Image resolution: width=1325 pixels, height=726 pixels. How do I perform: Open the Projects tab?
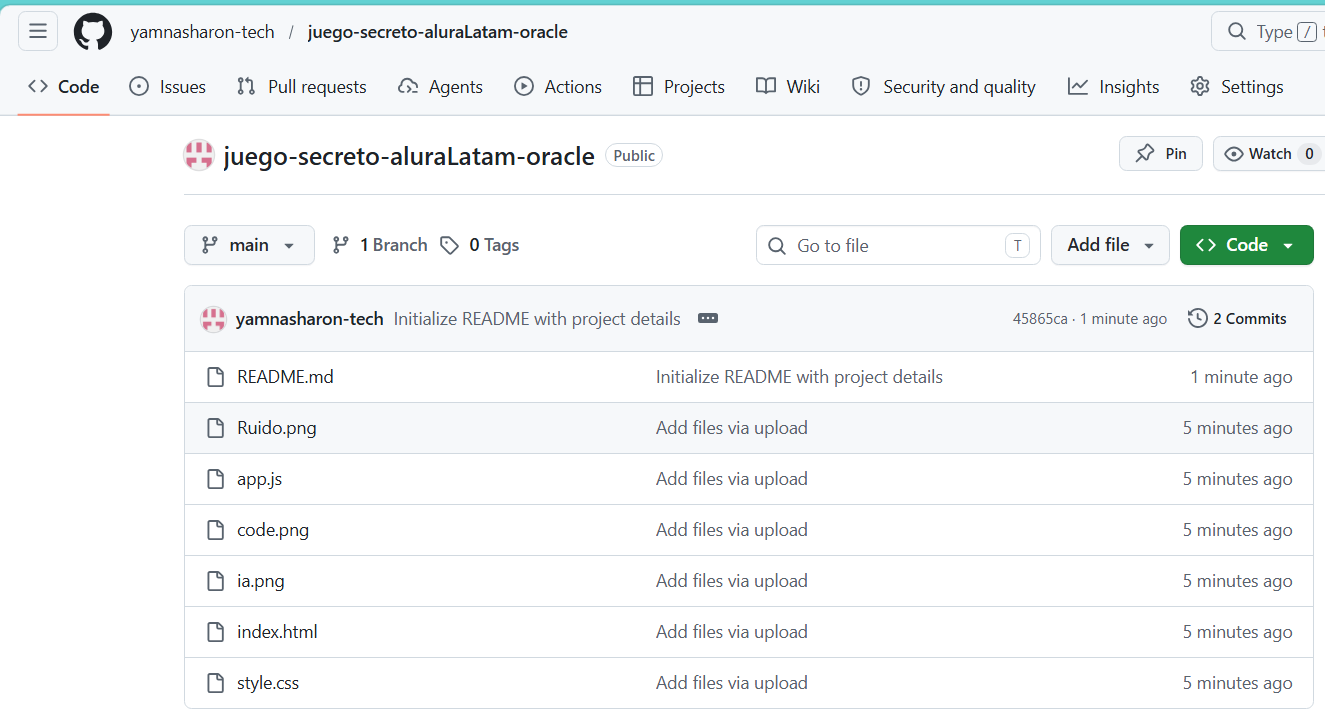pos(679,87)
